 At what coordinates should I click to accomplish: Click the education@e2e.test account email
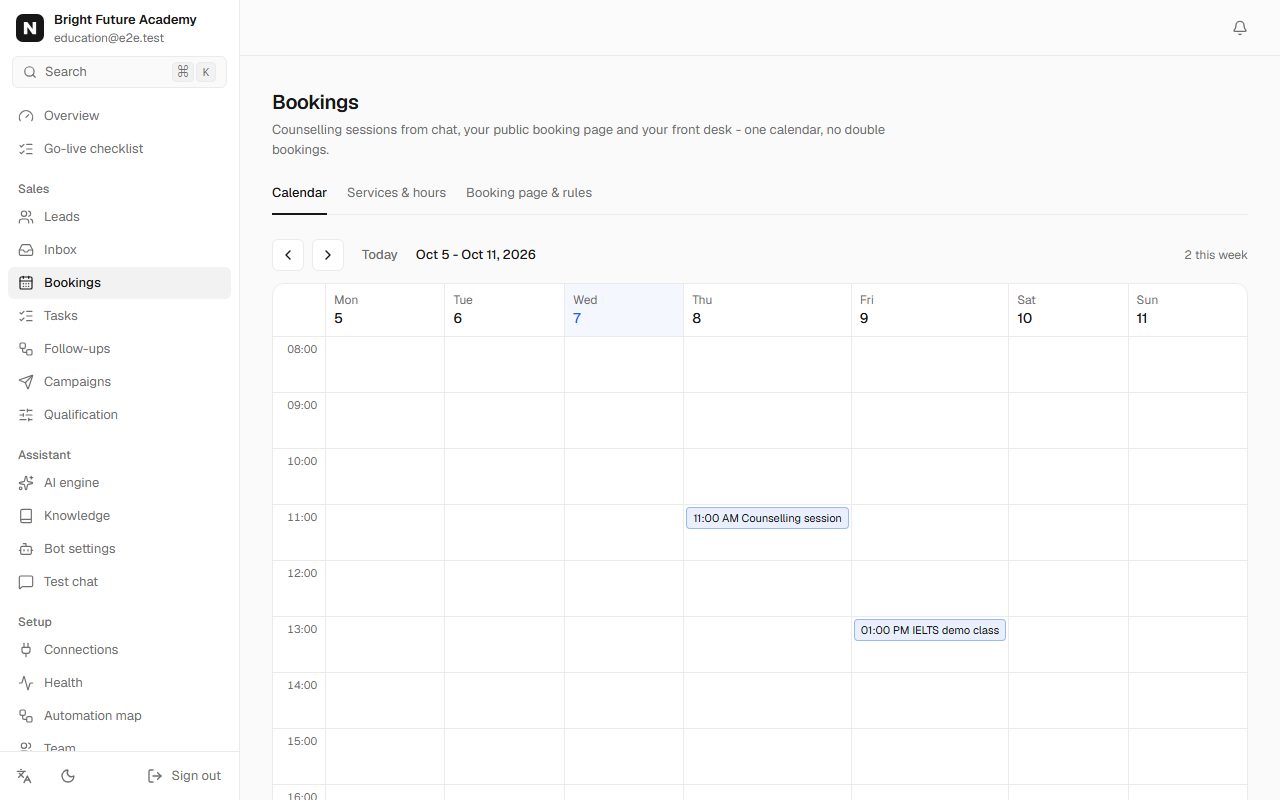(109, 38)
